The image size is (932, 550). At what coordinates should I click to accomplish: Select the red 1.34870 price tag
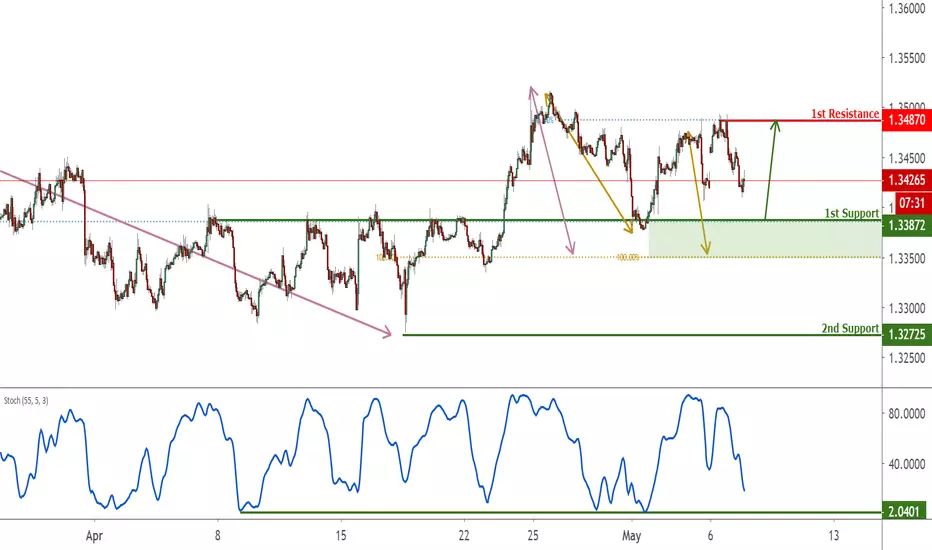click(907, 120)
